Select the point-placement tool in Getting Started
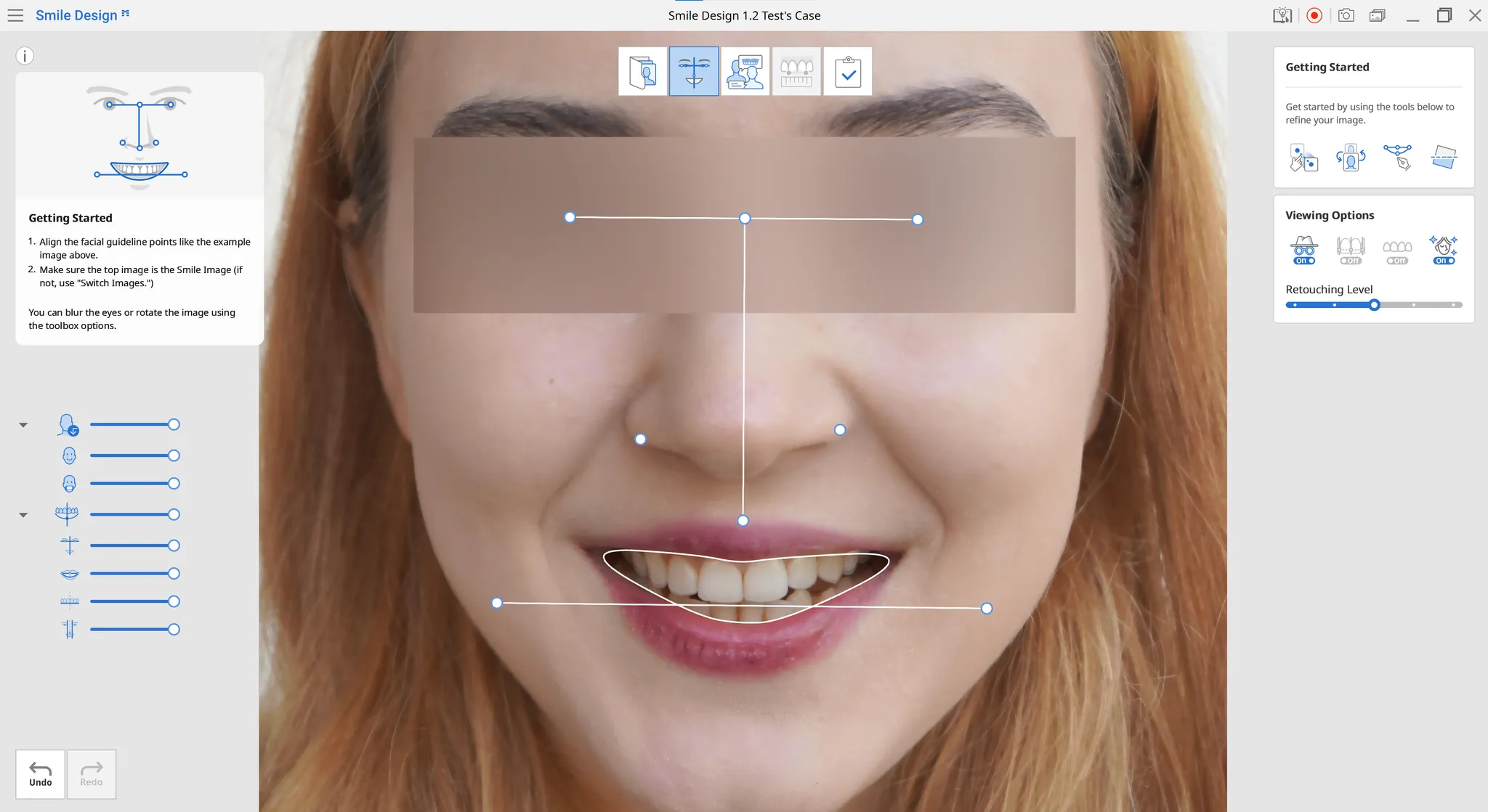This screenshot has width=1488, height=812. (x=1304, y=157)
